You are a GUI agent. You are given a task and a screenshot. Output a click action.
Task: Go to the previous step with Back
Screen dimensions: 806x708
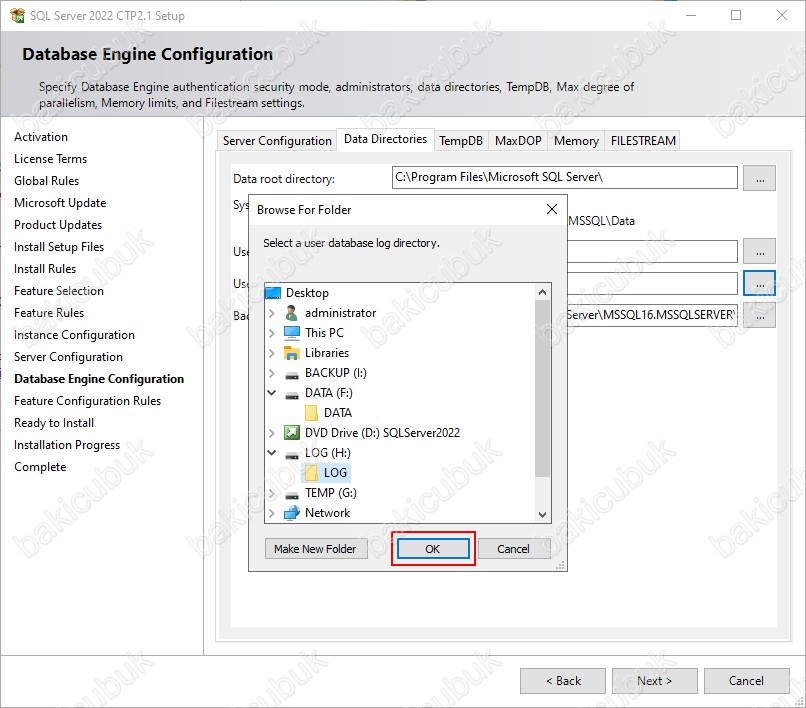coord(563,681)
